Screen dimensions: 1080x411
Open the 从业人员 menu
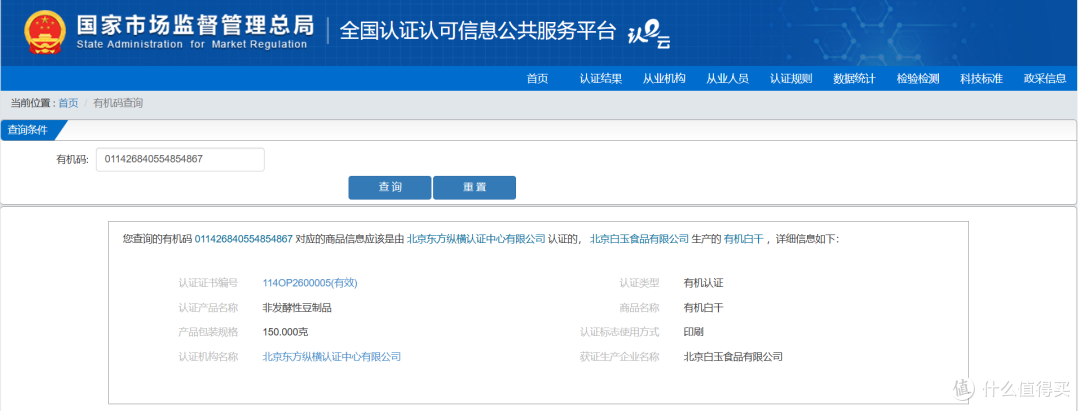[727, 78]
